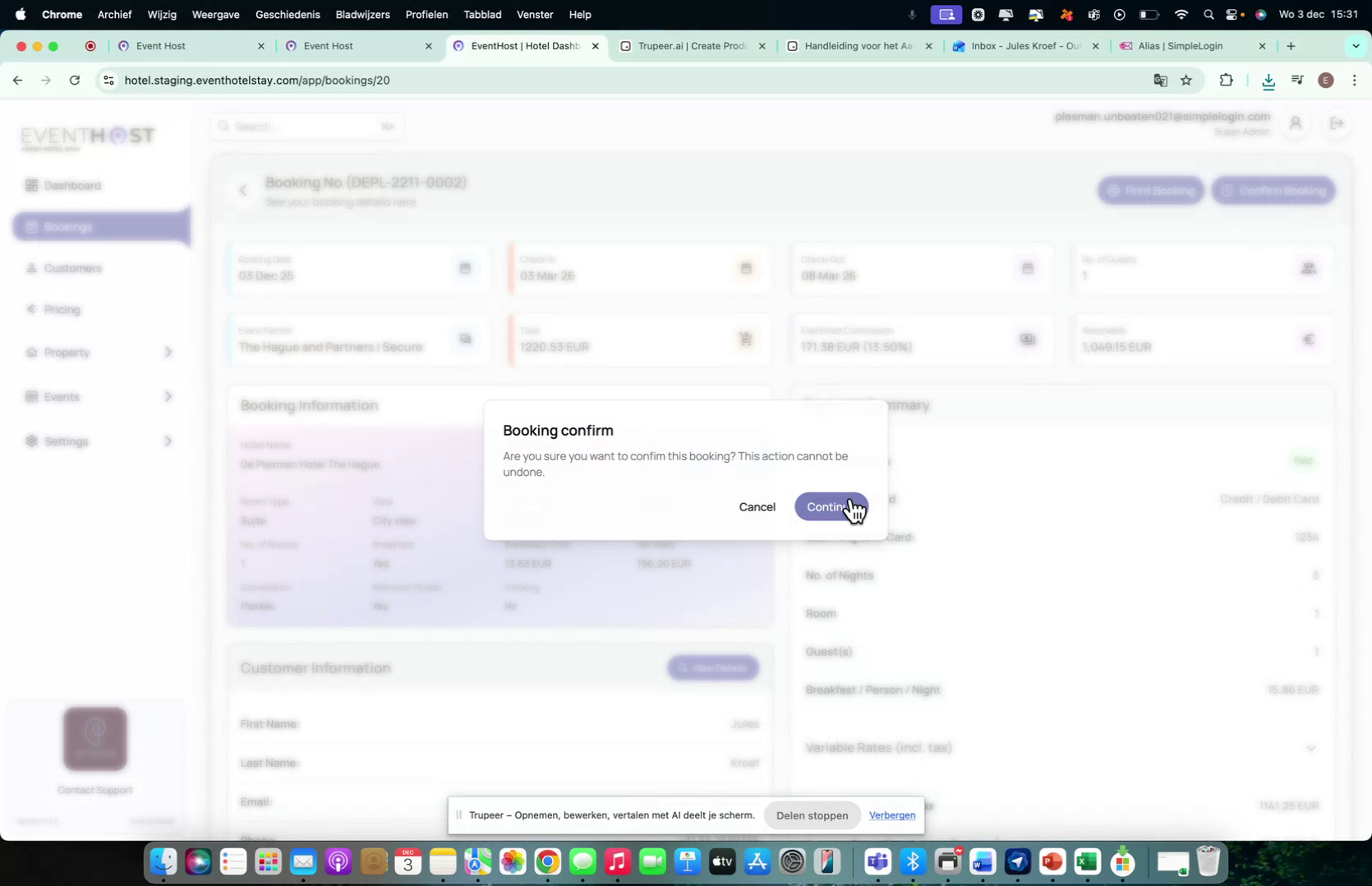1372x886 pixels.
Task: Click the cart icon on the Total card
Action: (x=745, y=338)
